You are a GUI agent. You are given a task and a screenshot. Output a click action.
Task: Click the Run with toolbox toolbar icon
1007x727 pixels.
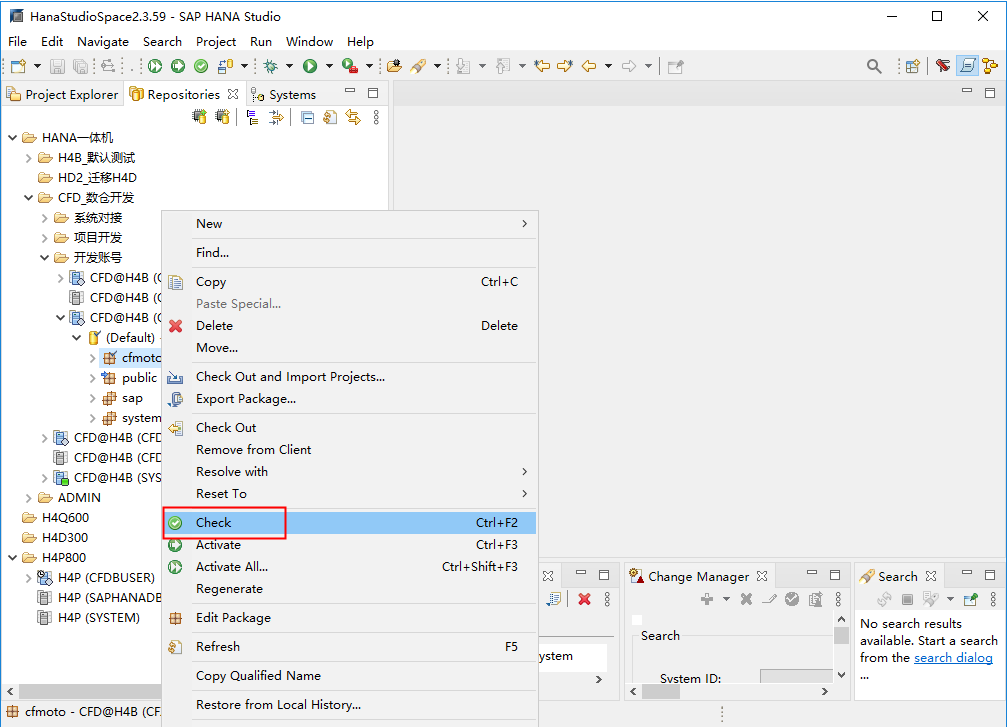click(350, 66)
